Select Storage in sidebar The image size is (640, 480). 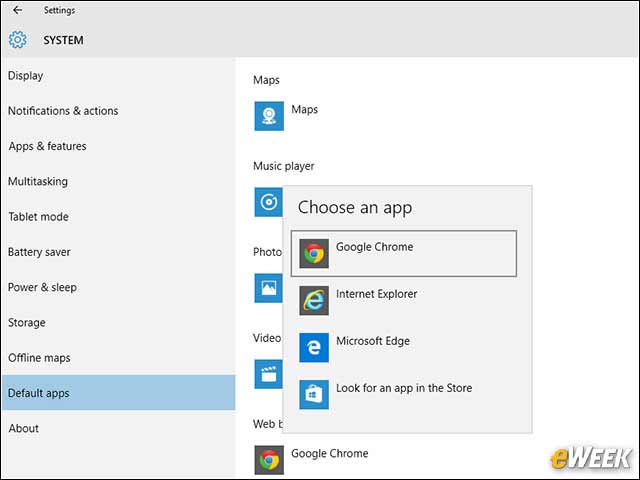(x=118, y=322)
